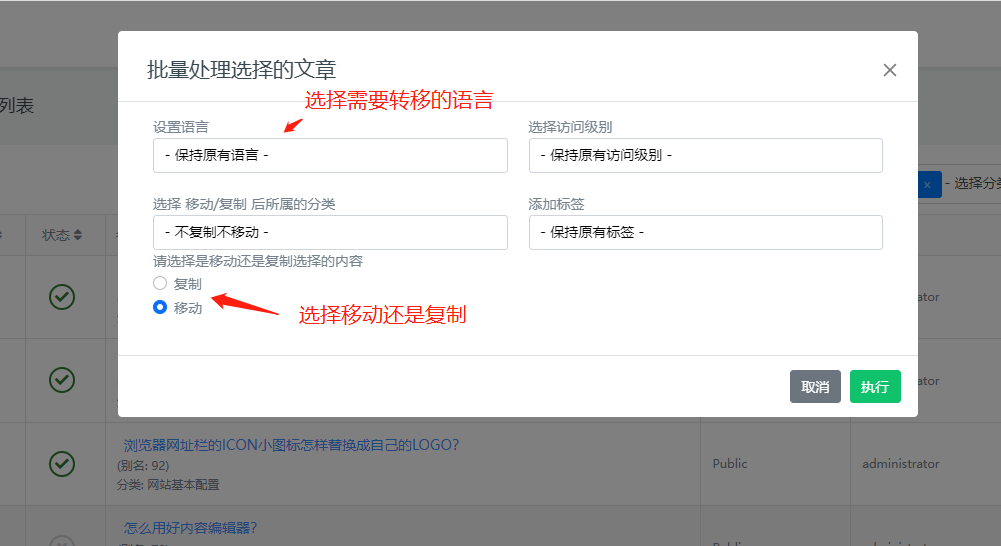Open the 设置语言 dropdown
Viewport: 1001px width, 546px height.
330,155
